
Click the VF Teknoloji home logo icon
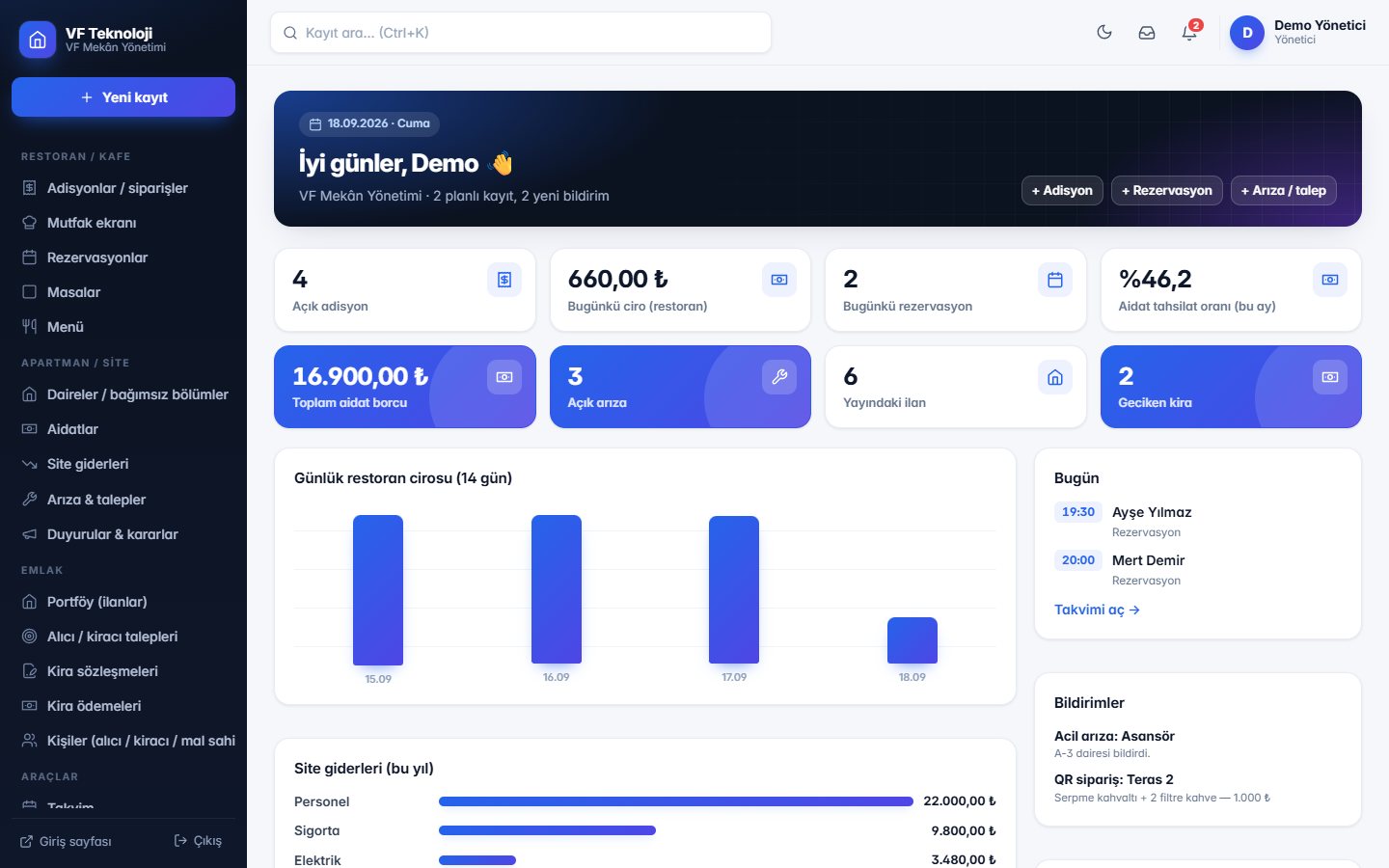[38, 40]
